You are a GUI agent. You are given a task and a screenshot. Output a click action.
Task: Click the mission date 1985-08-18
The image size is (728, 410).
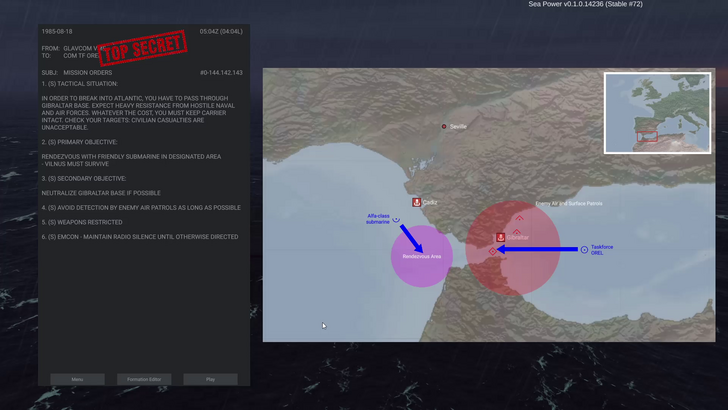tap(56, 31)
